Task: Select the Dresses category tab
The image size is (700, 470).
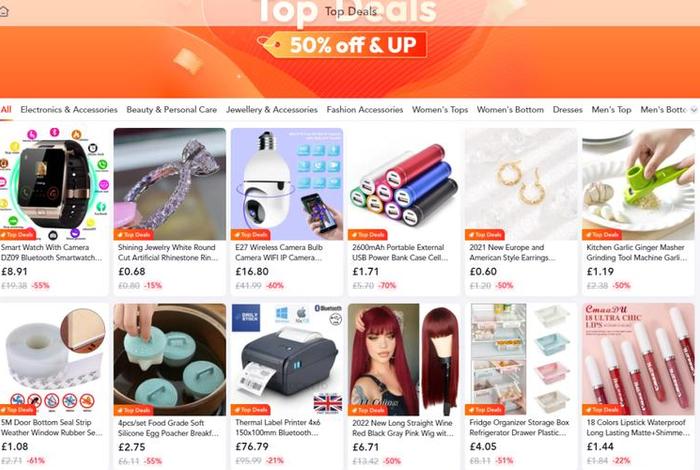Action: (x=567, y=110)
